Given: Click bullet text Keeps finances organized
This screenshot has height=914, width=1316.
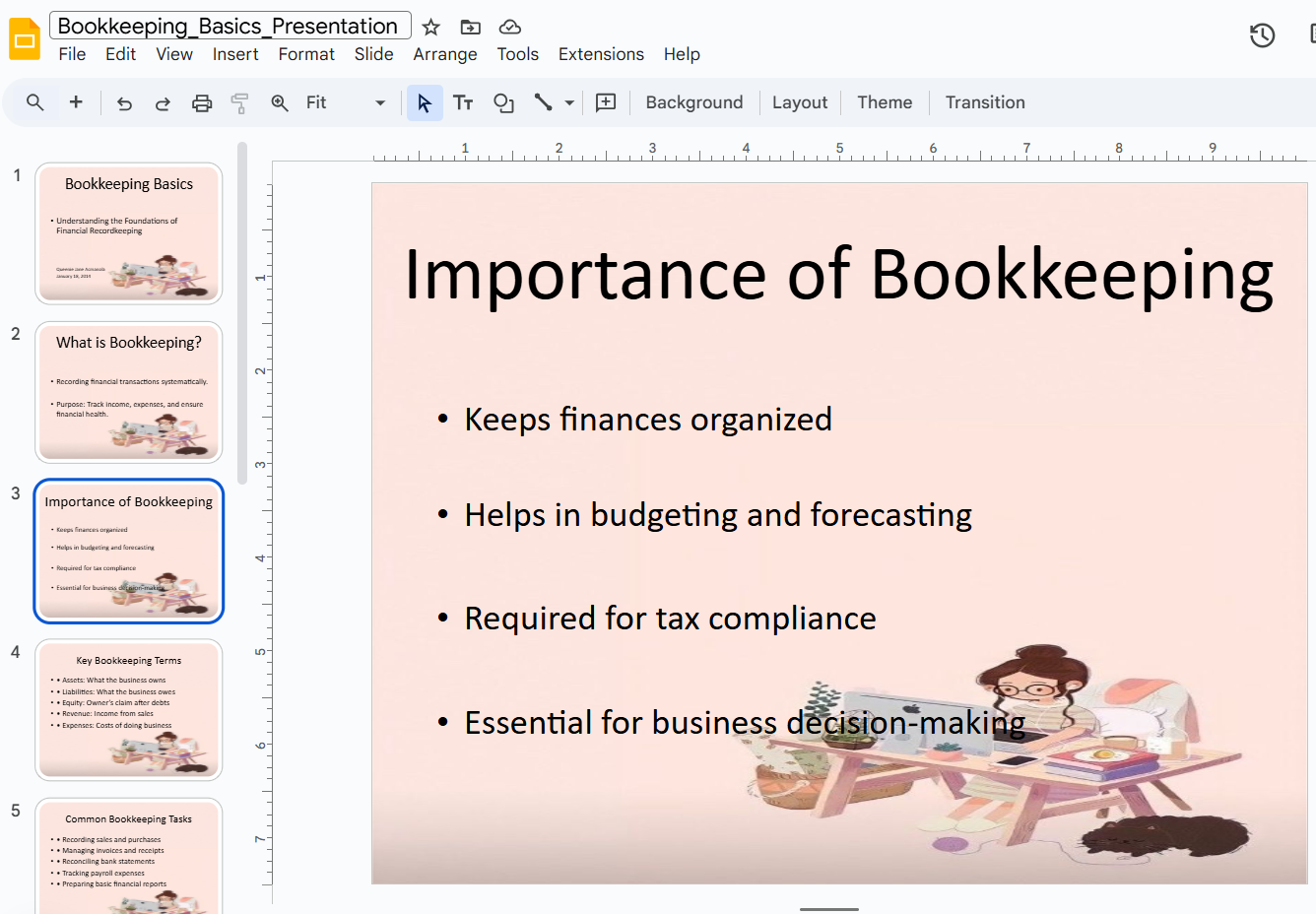Looking at the screenshot, I should pos(648,420).
